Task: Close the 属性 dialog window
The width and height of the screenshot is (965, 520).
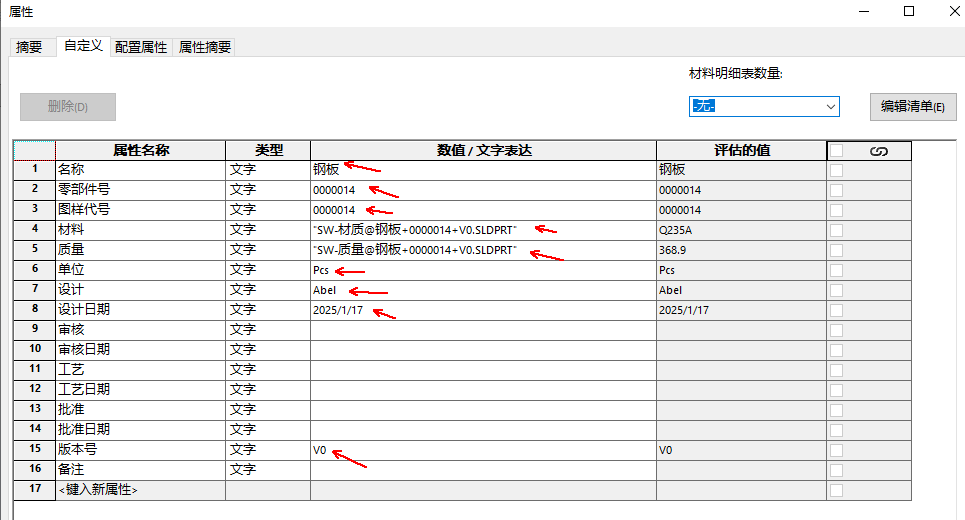Action: [955, 12]
